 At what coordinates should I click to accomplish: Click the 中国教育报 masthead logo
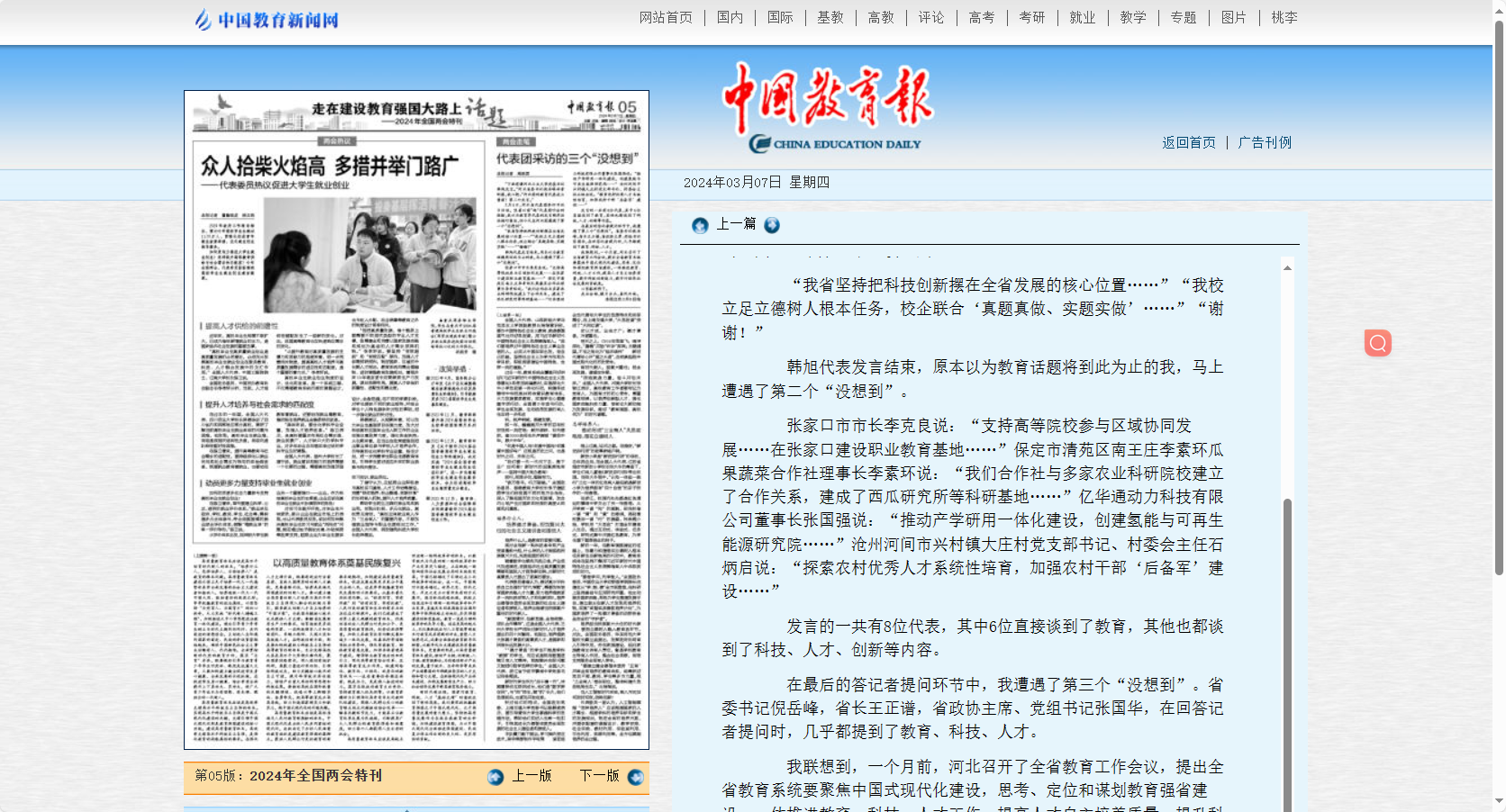pyautogui.click(x=829, y=107)
